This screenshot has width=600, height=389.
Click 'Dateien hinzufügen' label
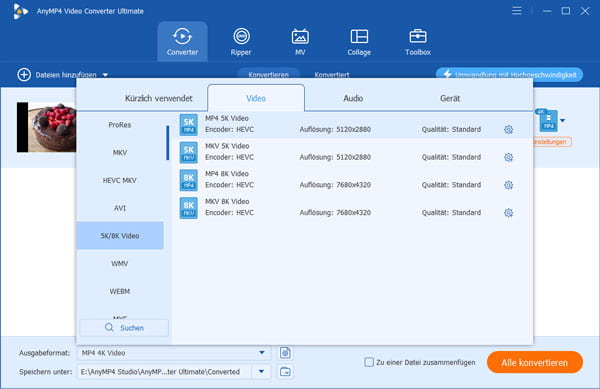(x=66, y=75)
